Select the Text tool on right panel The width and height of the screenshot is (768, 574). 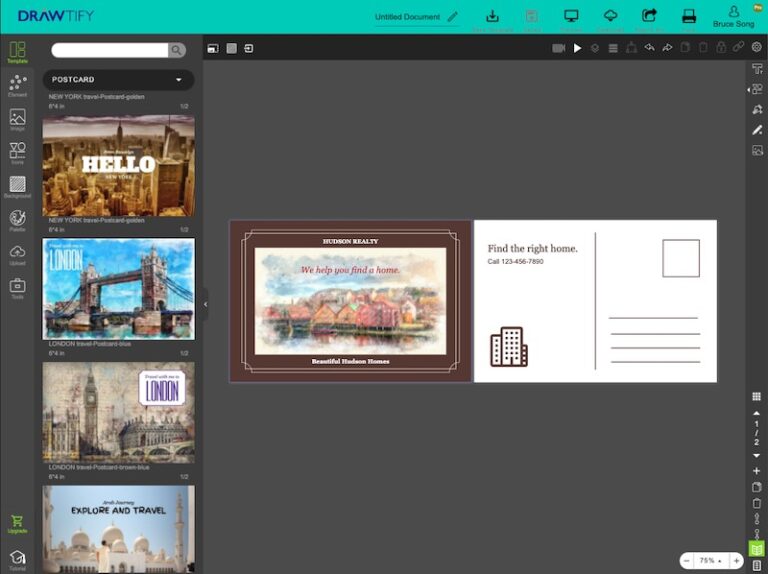[x=757, y=69]
